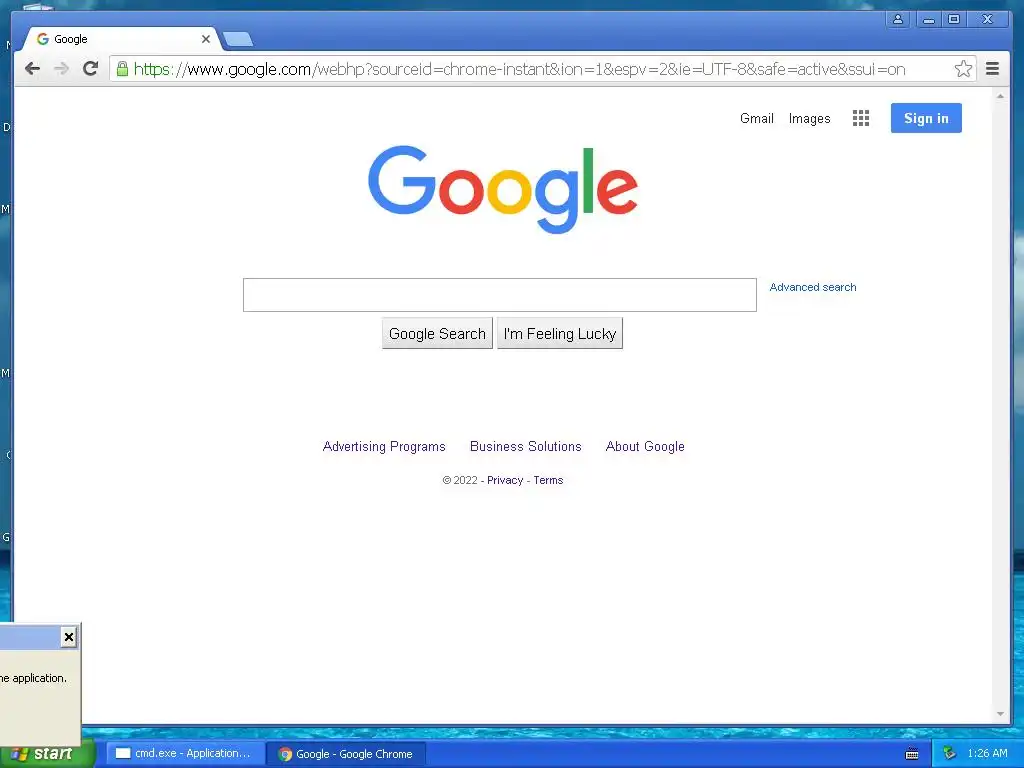This screenshot has height=768, width=1024.
Task: Reload the current Google page
Action: 91,69
